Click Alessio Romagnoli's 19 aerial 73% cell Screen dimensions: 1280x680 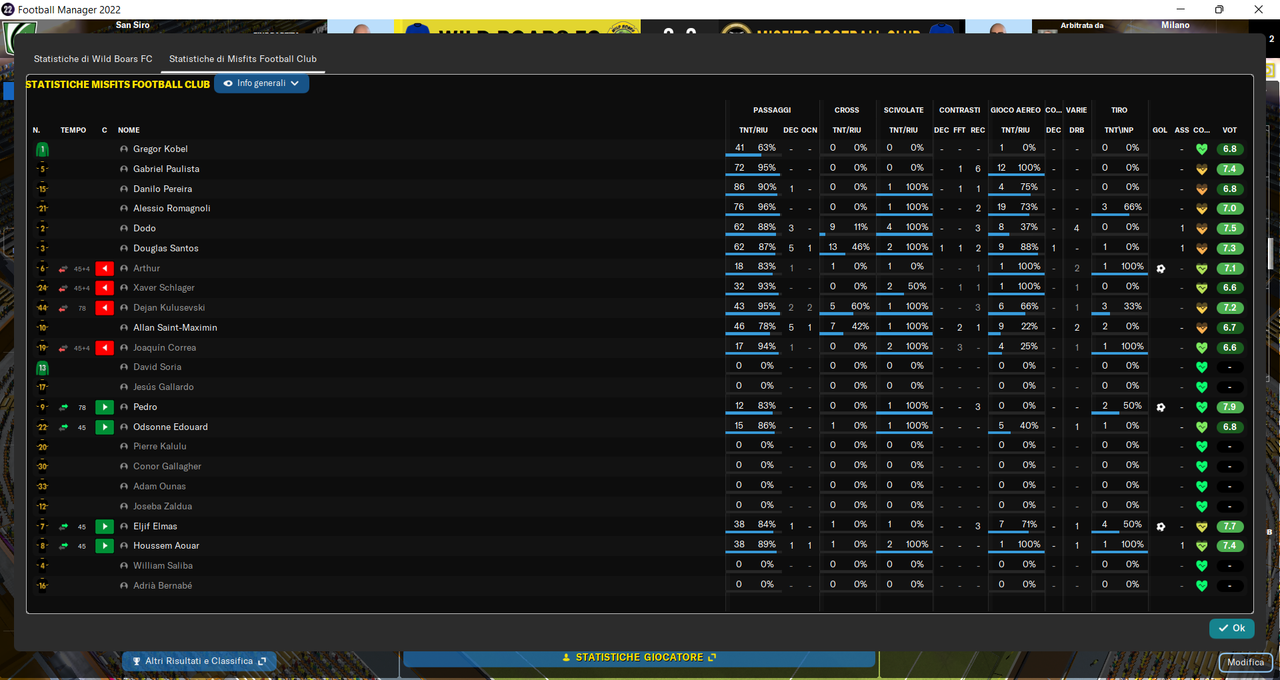pyautogui.click(x=1016, y=209)
